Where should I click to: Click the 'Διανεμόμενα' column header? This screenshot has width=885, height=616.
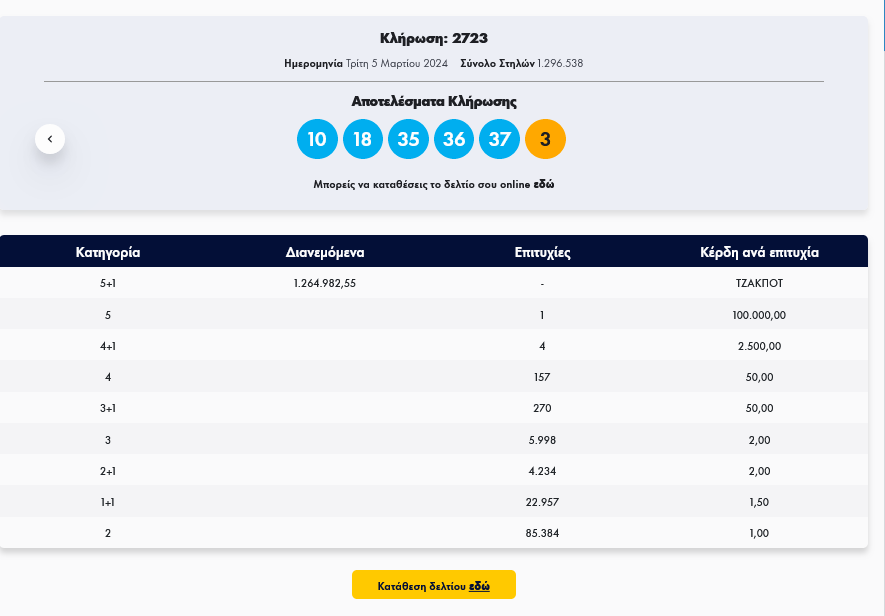coord(325,252)
